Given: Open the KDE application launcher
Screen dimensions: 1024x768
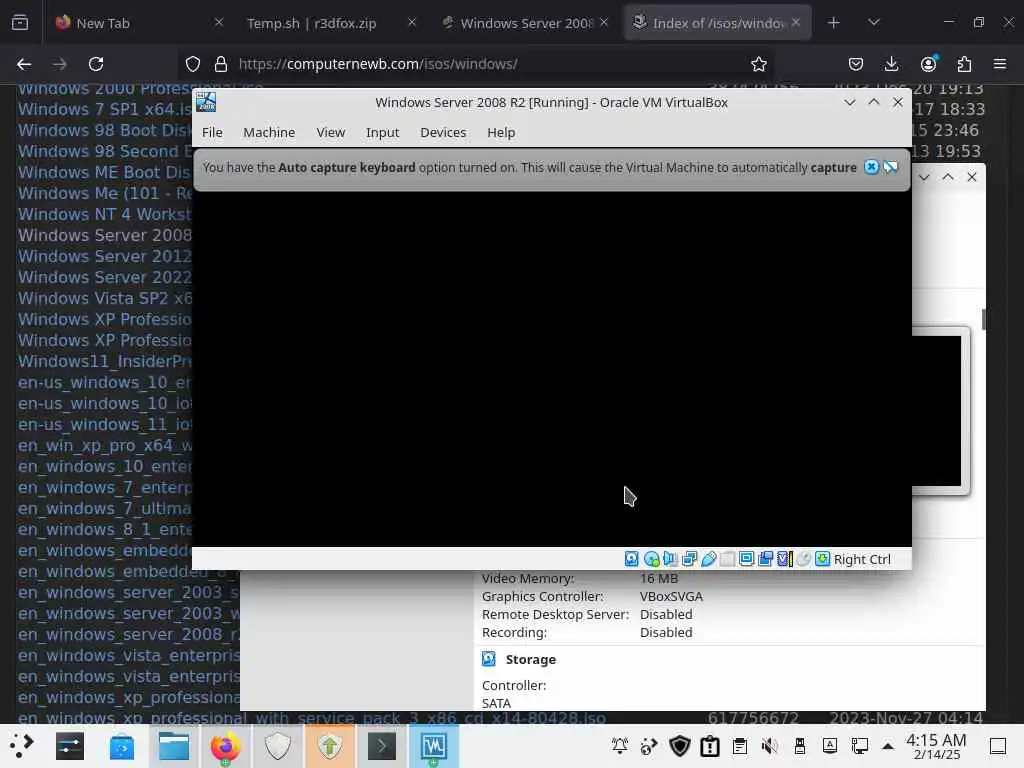Looking at the screenshot, I should pos(21,746).
